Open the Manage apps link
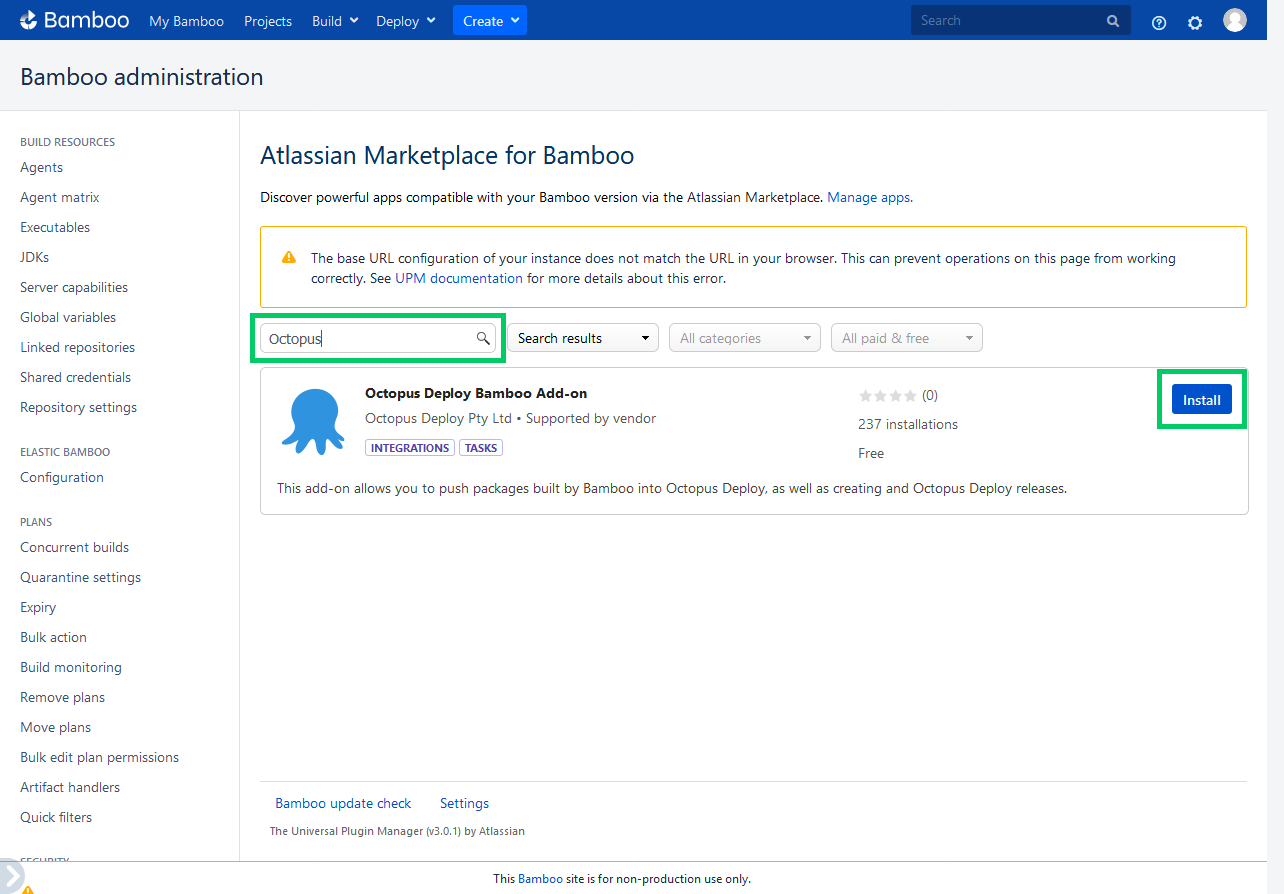The image size is (1284, 894). [869, 197]
